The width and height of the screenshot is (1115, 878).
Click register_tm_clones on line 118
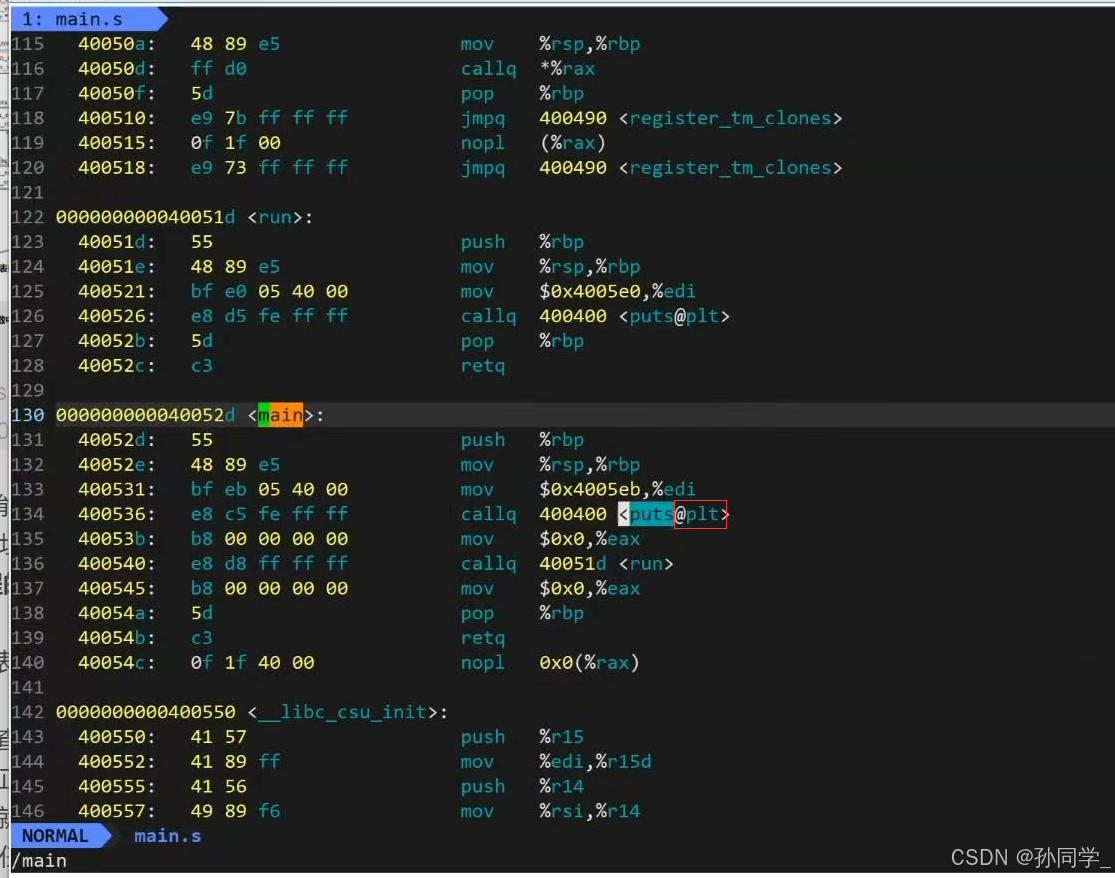tap(730, 118)
